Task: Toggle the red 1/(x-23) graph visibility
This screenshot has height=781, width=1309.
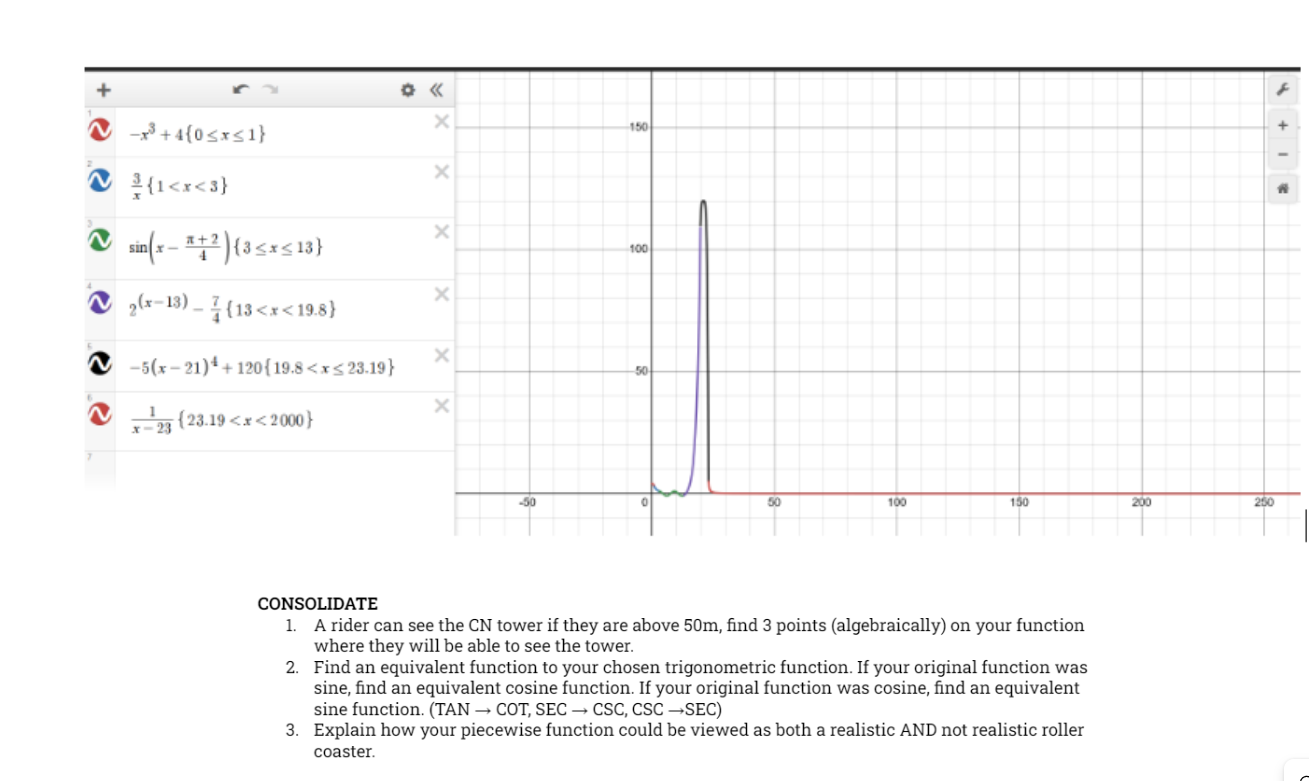Action: coord(98,415)
